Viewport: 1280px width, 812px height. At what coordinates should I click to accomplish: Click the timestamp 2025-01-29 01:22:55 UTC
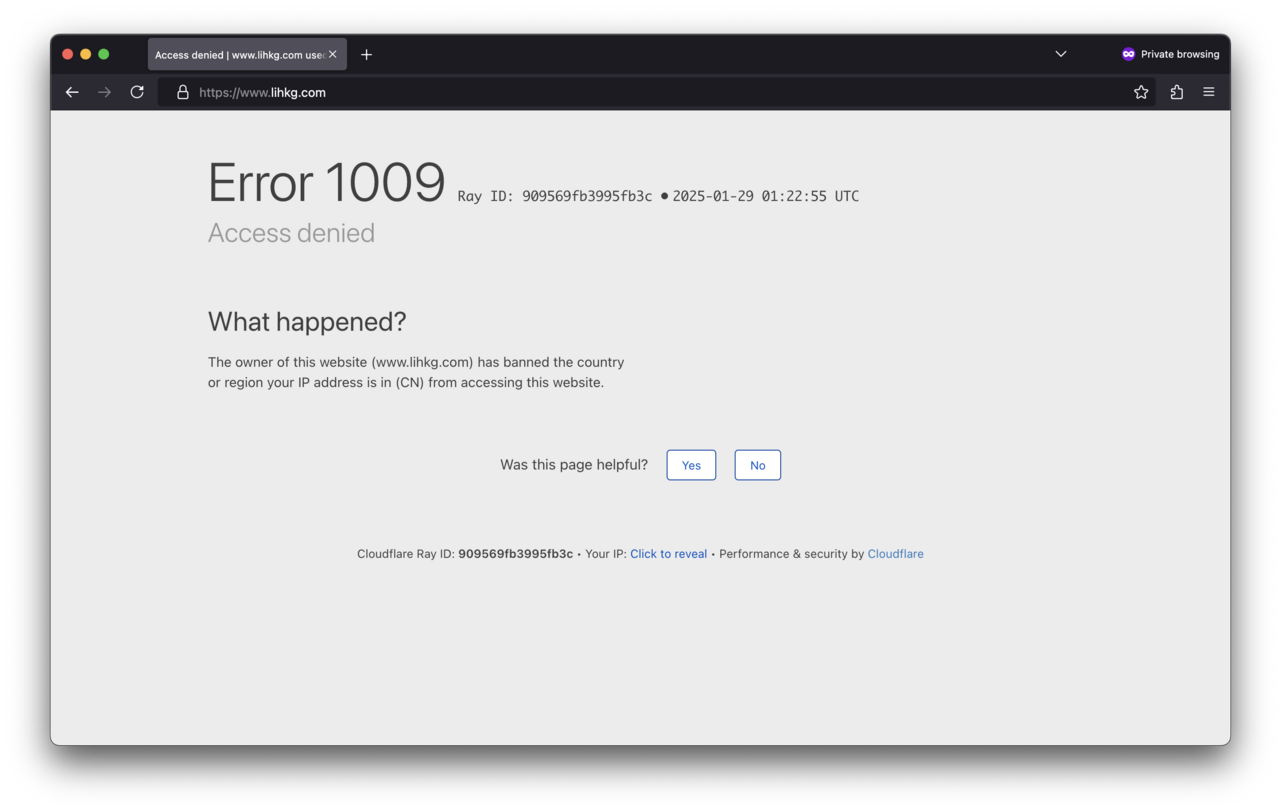coord(765,196)
